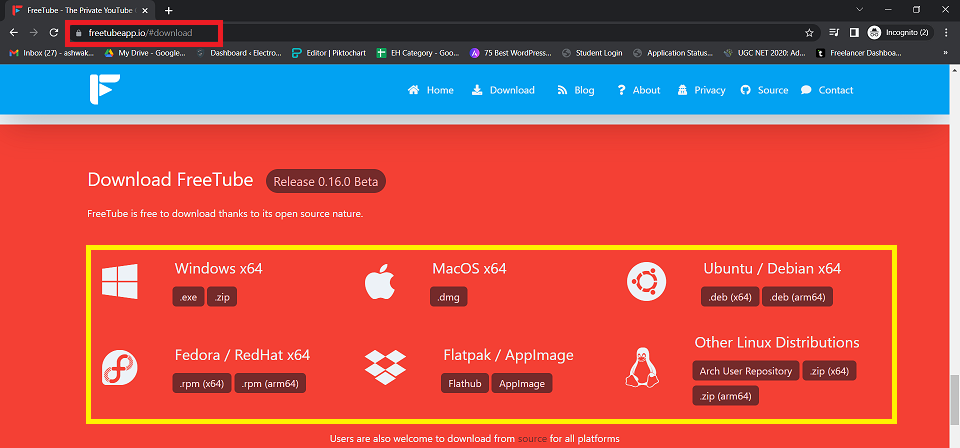Open the My Drive - Google bookmark
This screenshot has width=960, height=448.
point(145,53)
